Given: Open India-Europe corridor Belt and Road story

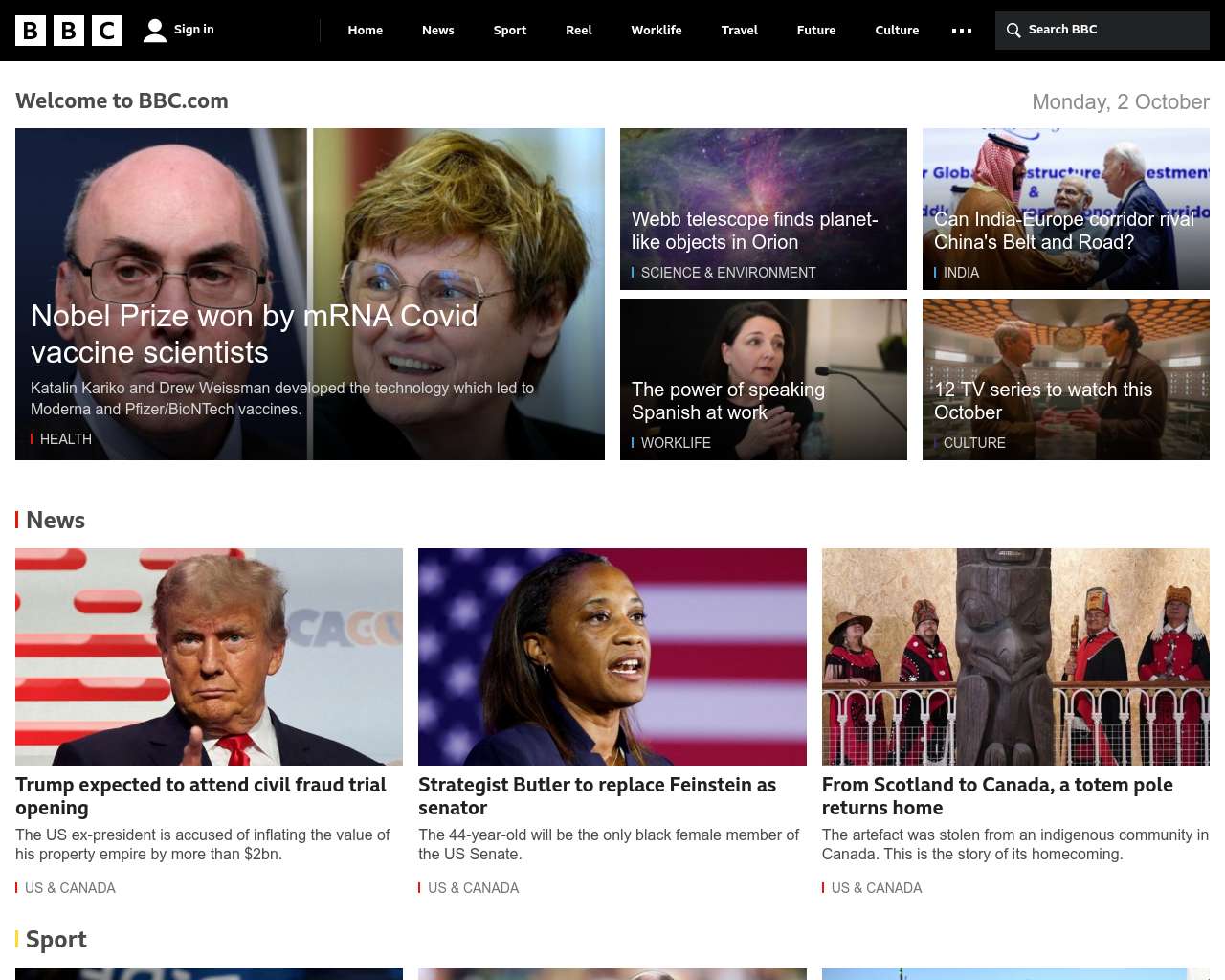Looking at the screenshot, I should pos(1064,231).
